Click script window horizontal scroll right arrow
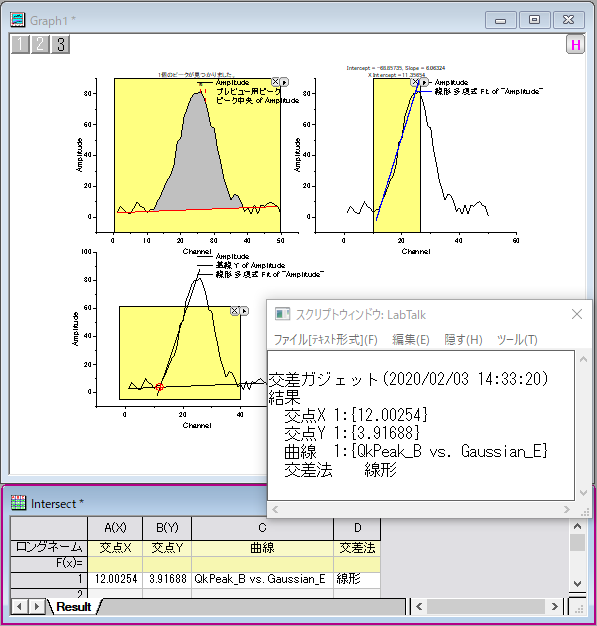Viewport: 597px width, 626px height. coord(567,509)
